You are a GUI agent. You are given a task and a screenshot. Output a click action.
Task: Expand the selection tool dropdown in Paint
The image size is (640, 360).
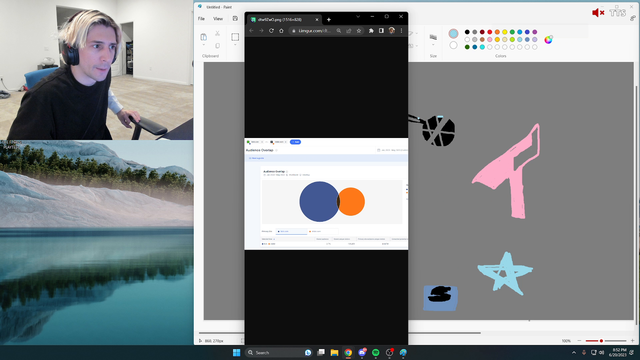(x=235, y=45)
